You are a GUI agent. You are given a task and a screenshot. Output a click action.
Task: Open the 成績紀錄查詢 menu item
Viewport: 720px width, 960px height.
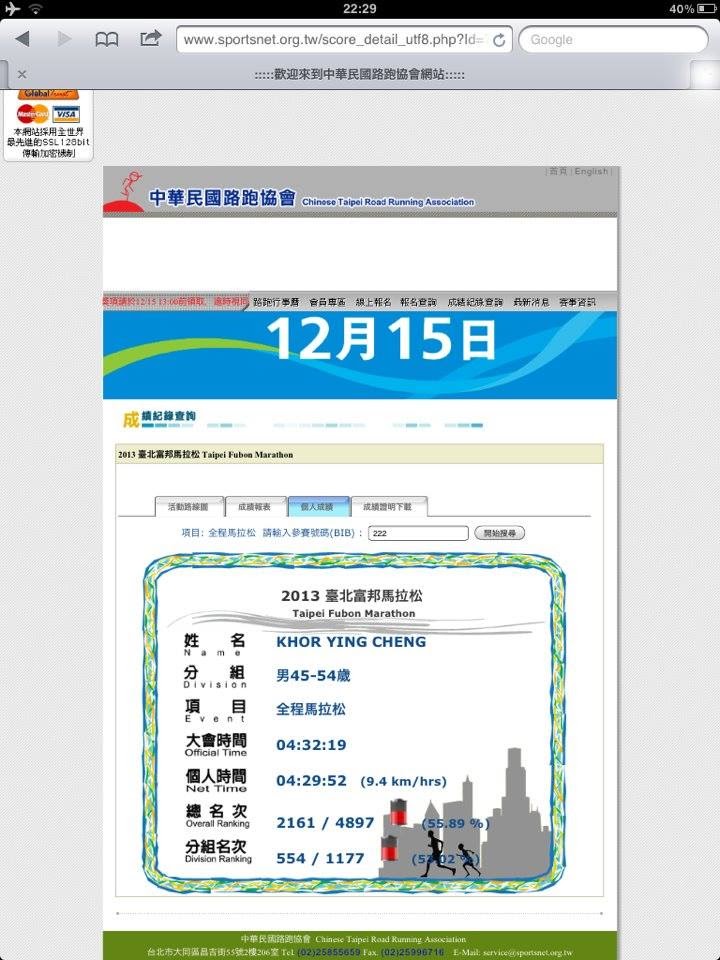pyautogui.click(x=475, y=302)
